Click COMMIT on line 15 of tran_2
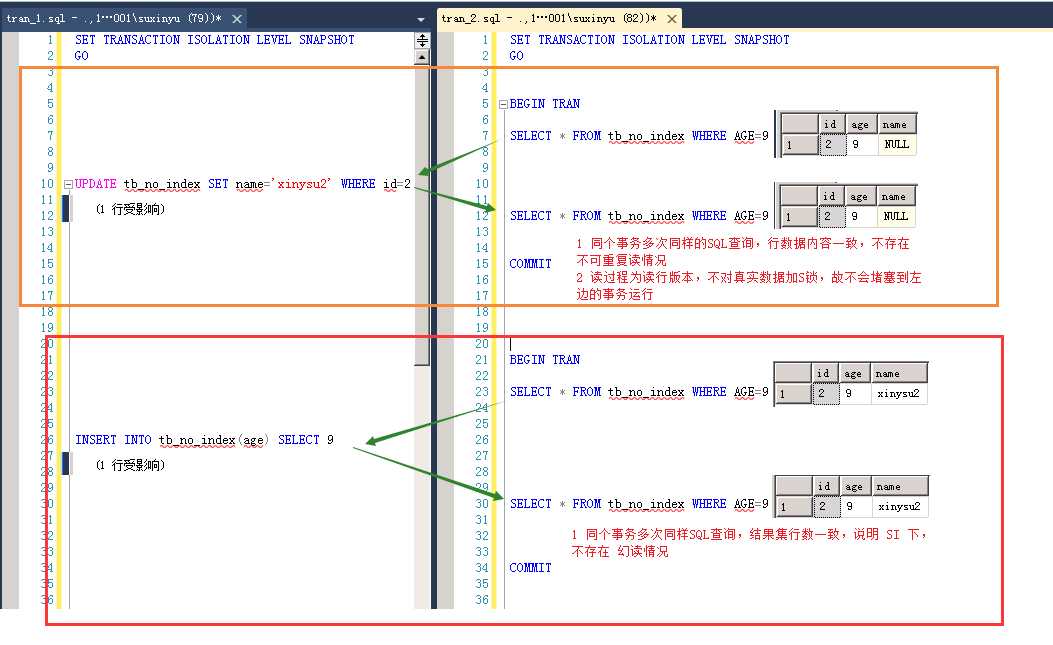 pyautogui.click(x=531, y=263)
